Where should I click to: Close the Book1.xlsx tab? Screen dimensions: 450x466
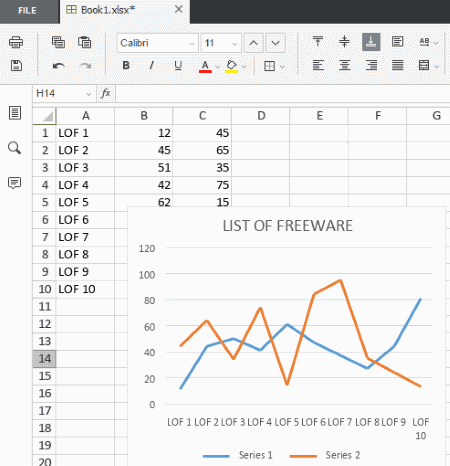(x=179, y=9)
